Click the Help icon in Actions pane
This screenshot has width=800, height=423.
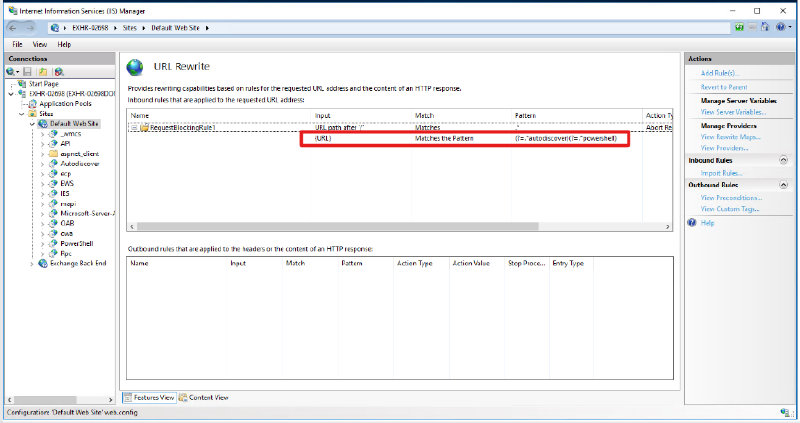point(693,223)
